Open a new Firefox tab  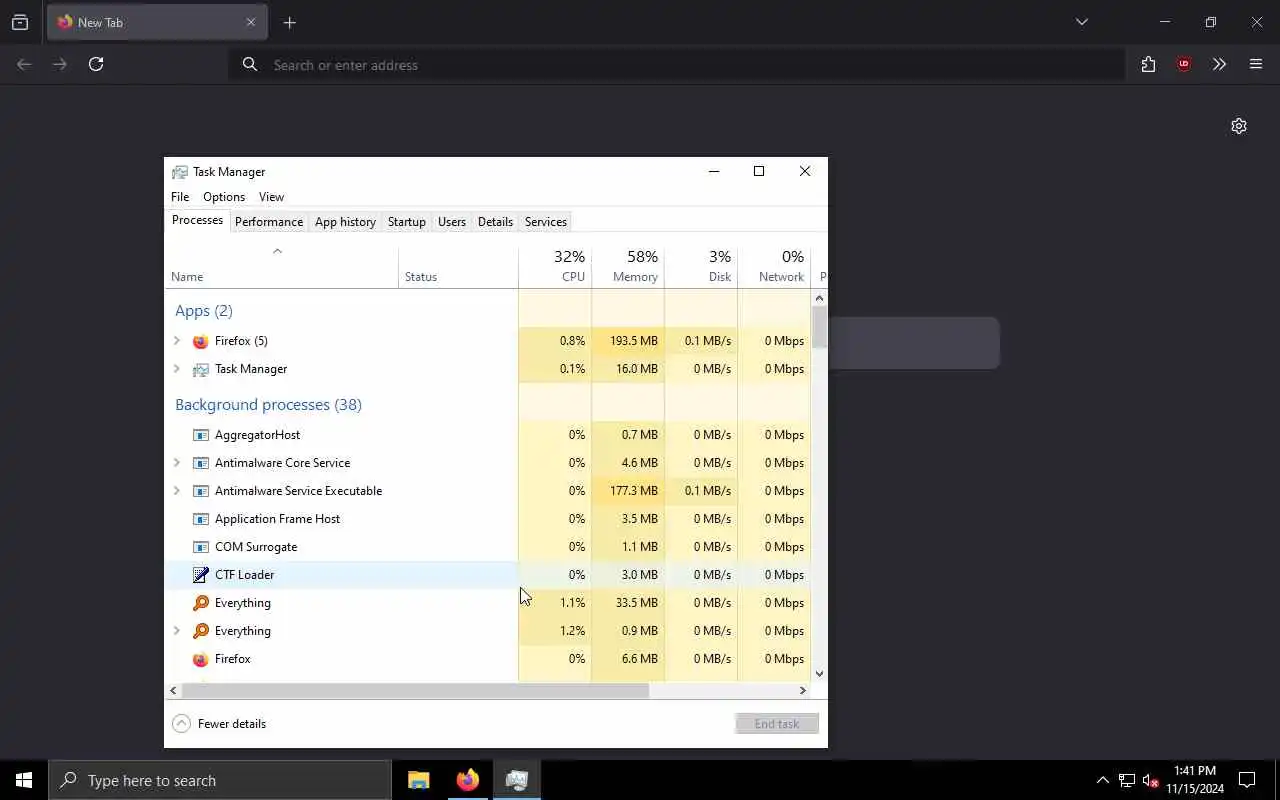(289, 22)
